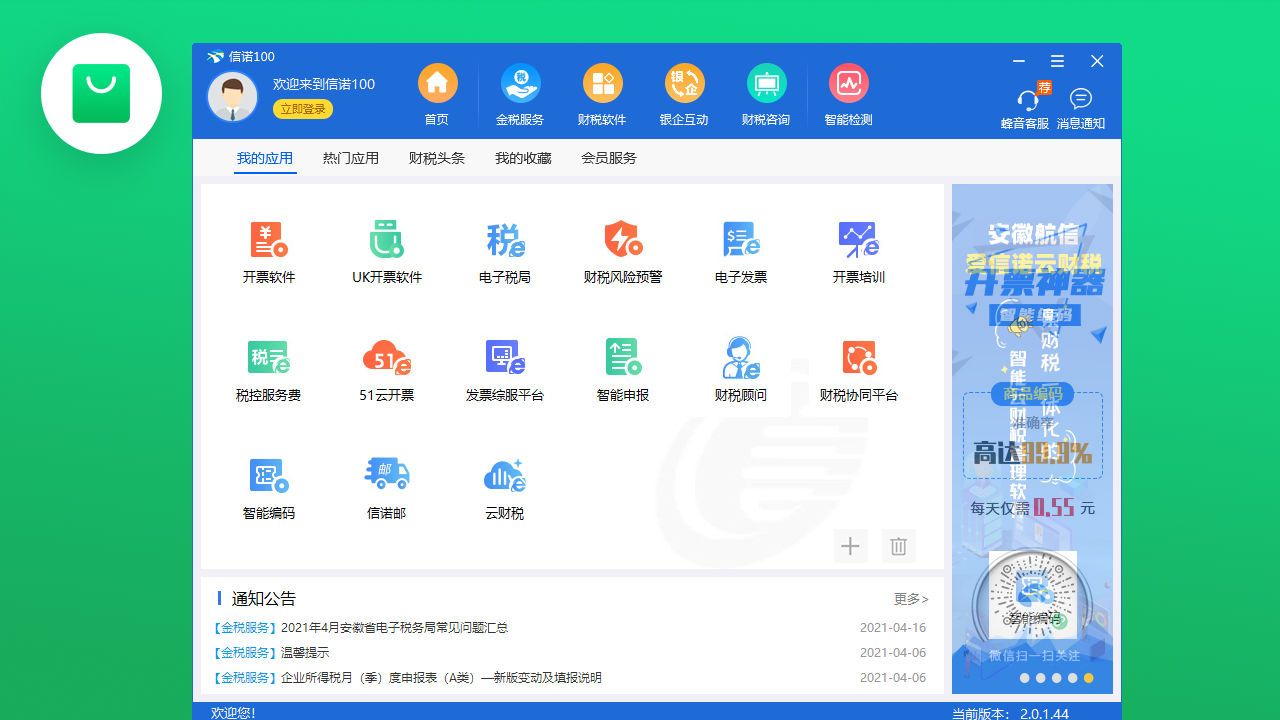Contact 蜂音客服 headset icon

click(1026, 100)
